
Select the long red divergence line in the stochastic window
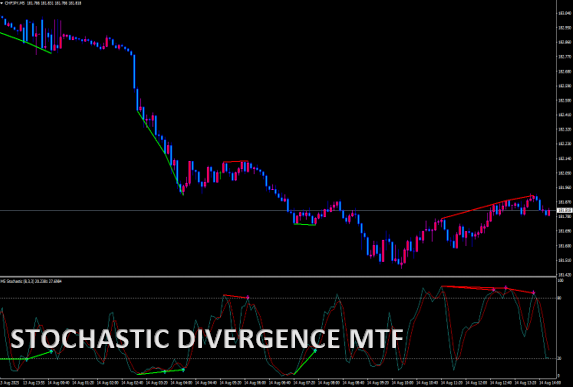coord(488,289)
